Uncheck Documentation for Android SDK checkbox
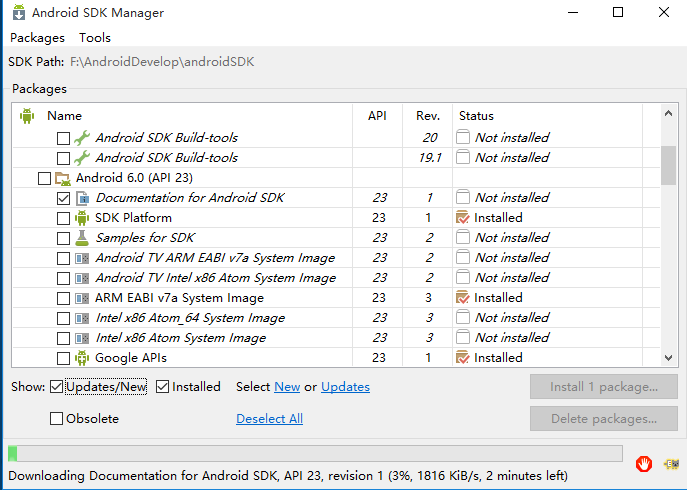Image resolution: width=687 pixels, height=490 pixels. click(64, 199)
